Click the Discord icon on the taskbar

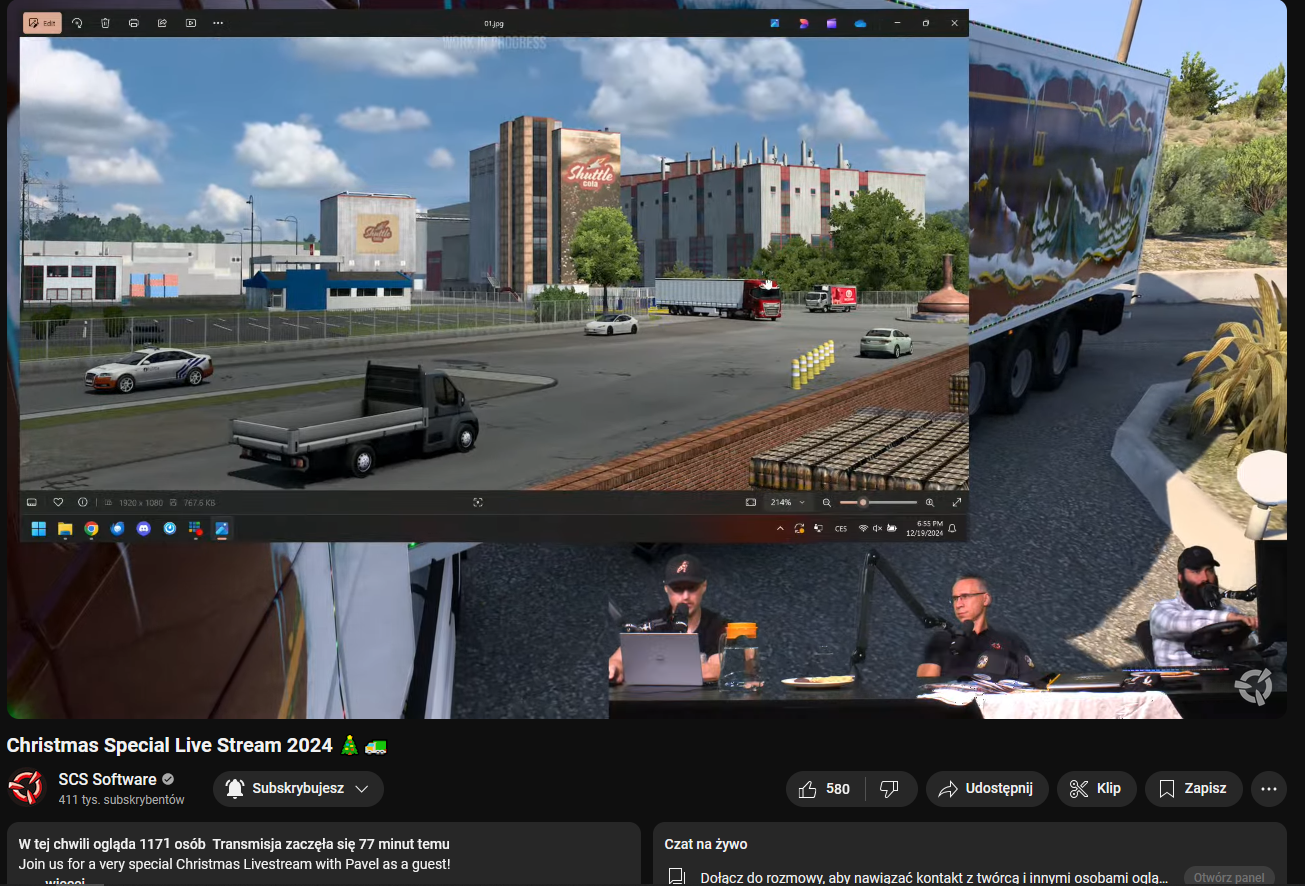coord(143,528)
